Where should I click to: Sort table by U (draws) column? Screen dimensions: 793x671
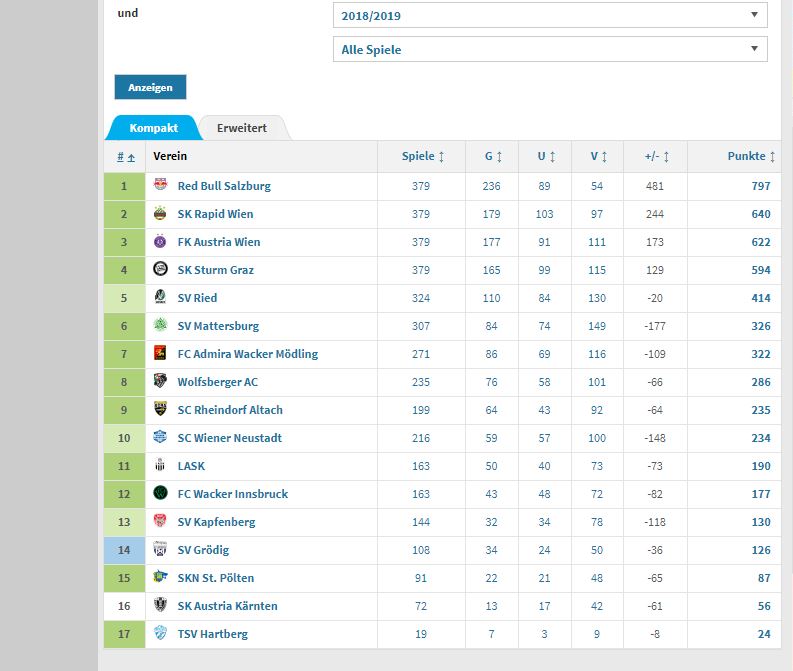click(546, 156)
